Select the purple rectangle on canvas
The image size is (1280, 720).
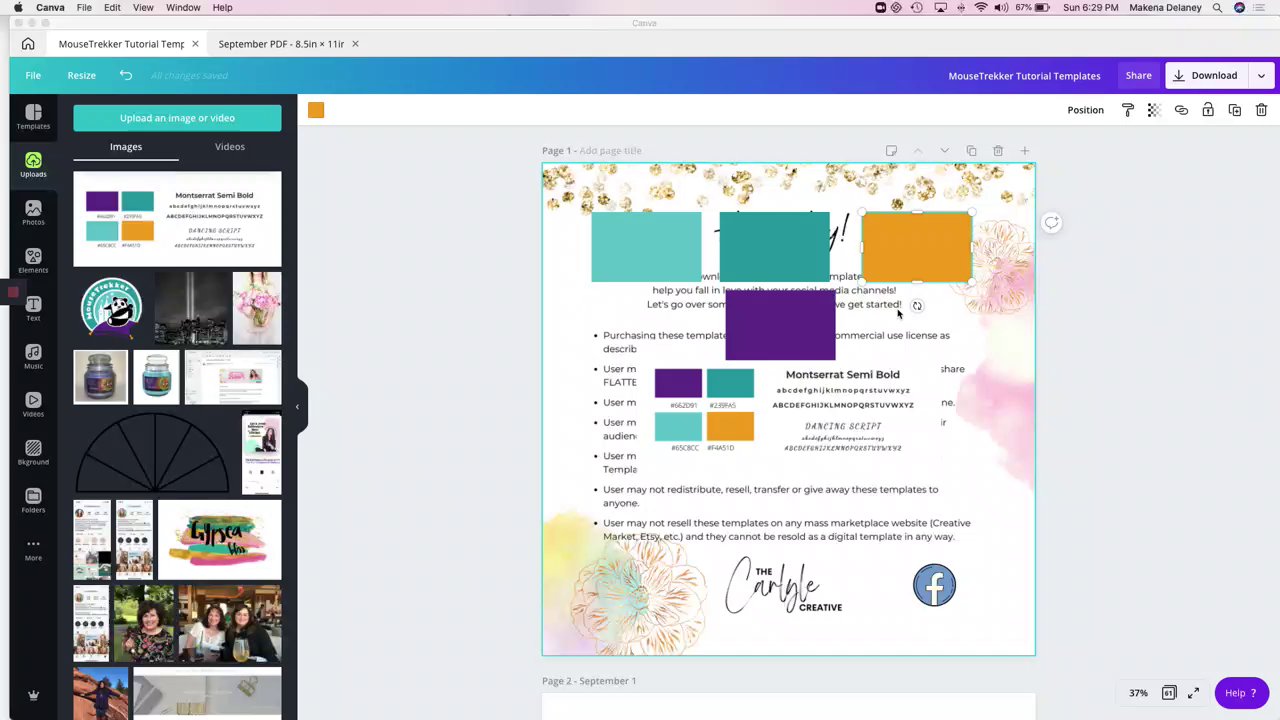780,325
